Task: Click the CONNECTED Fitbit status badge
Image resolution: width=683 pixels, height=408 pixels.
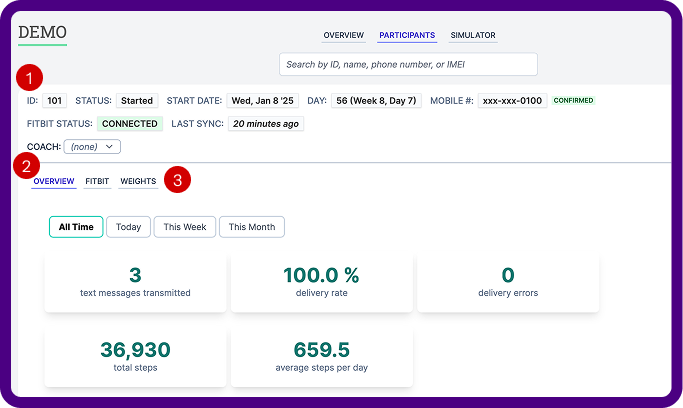Action: tap(129, 124)
